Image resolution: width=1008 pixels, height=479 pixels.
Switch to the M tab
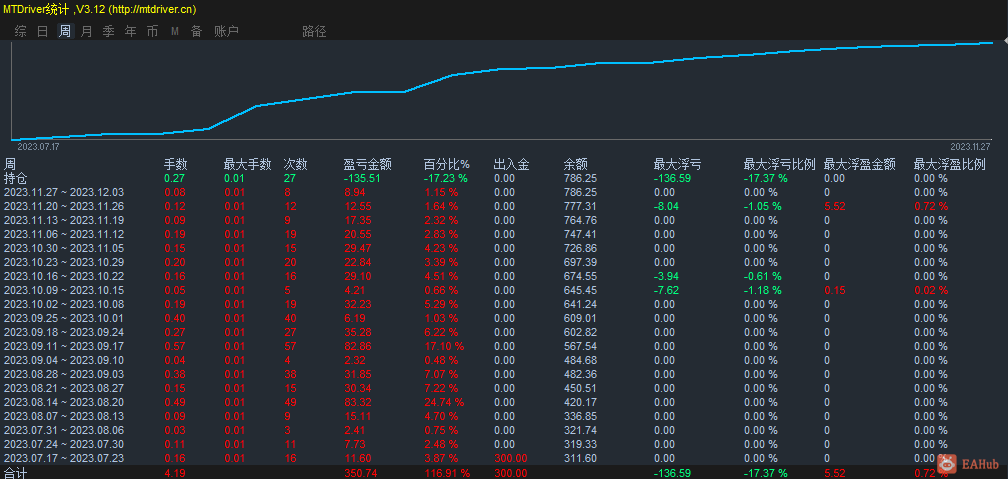175,32
